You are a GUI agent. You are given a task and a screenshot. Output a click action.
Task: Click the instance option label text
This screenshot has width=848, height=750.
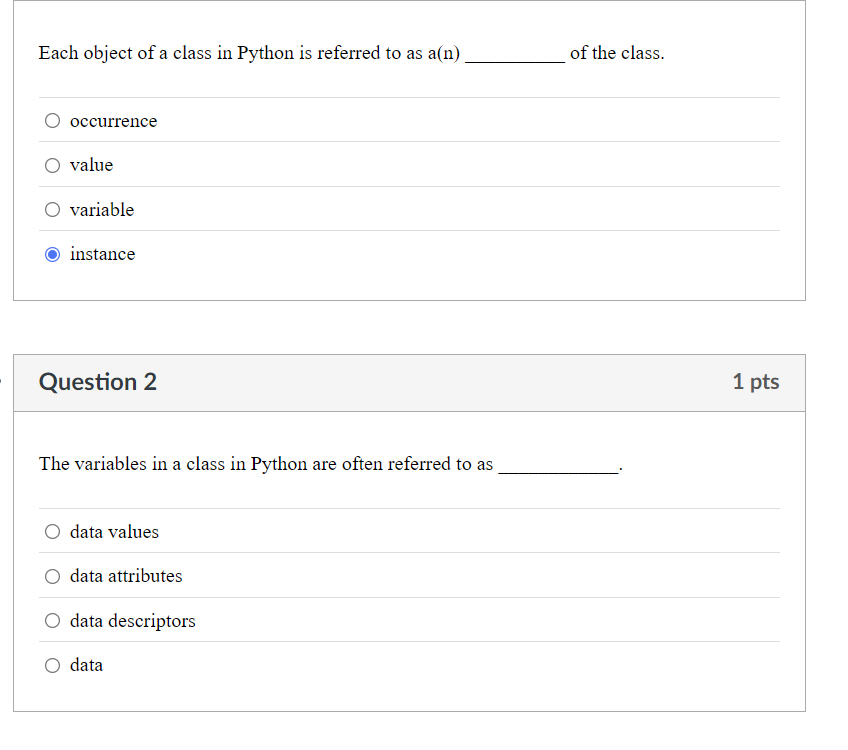[102, 254]
